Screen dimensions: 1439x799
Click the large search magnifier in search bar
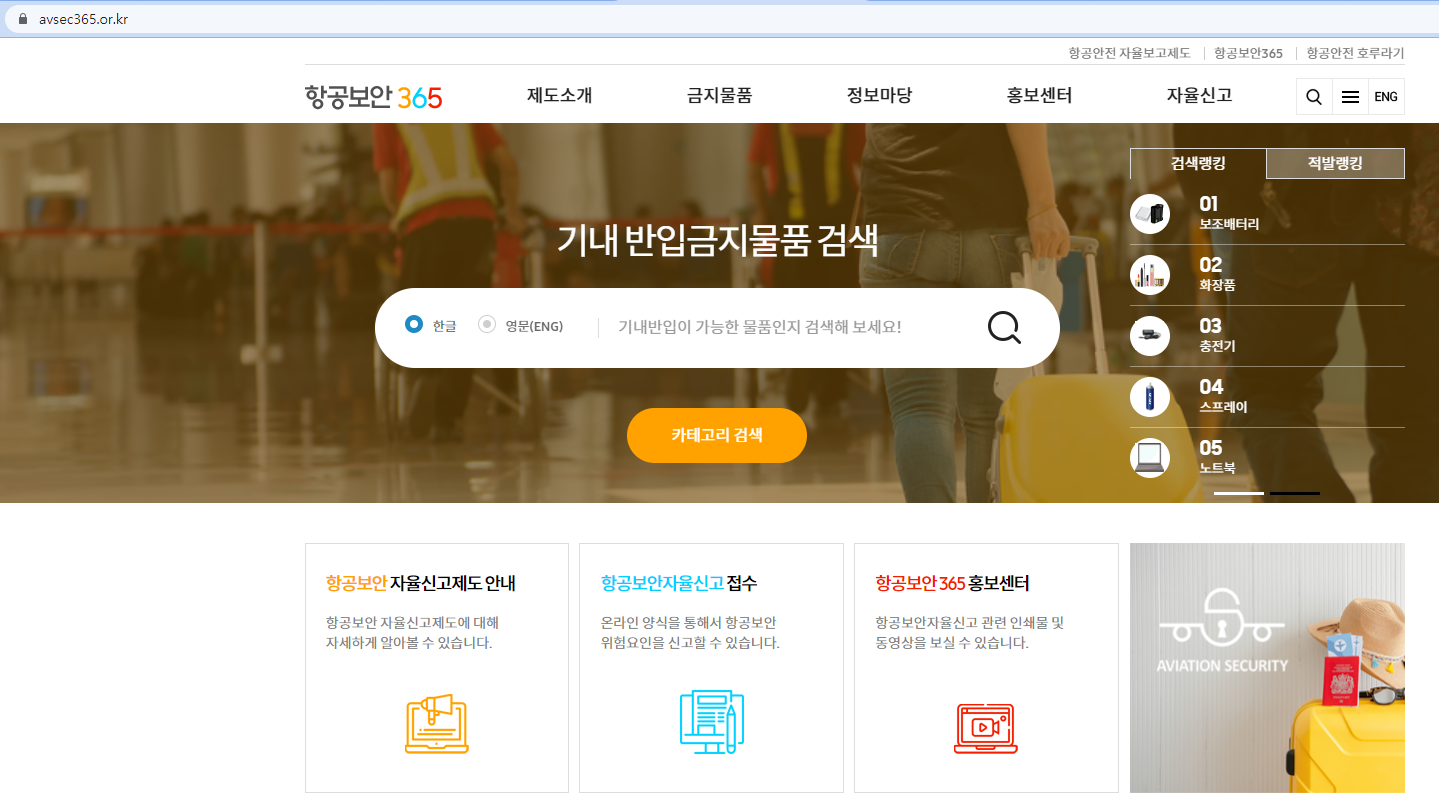coord(1004,327)
